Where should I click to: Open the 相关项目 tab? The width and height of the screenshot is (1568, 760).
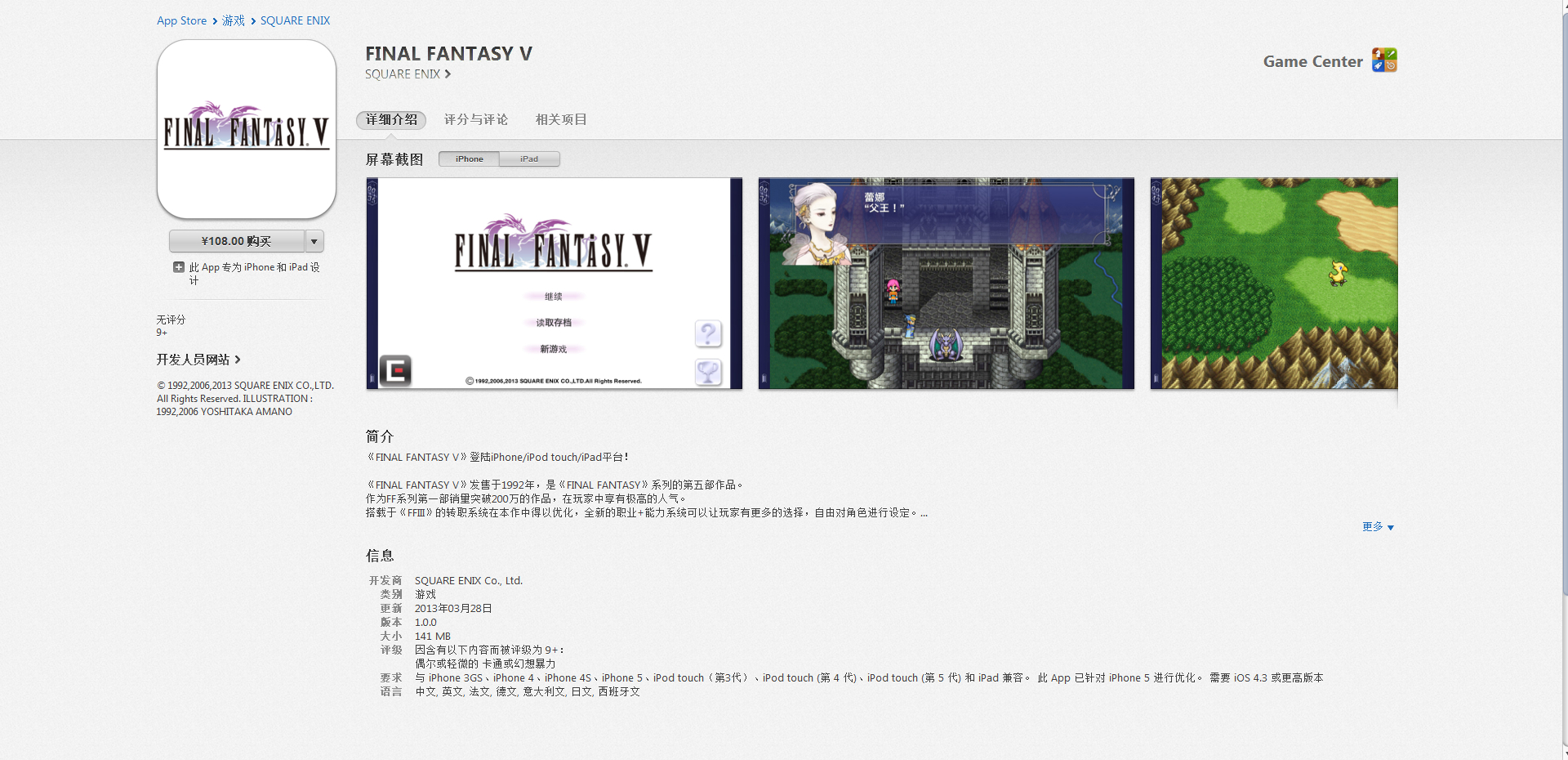tap(561, 120)
